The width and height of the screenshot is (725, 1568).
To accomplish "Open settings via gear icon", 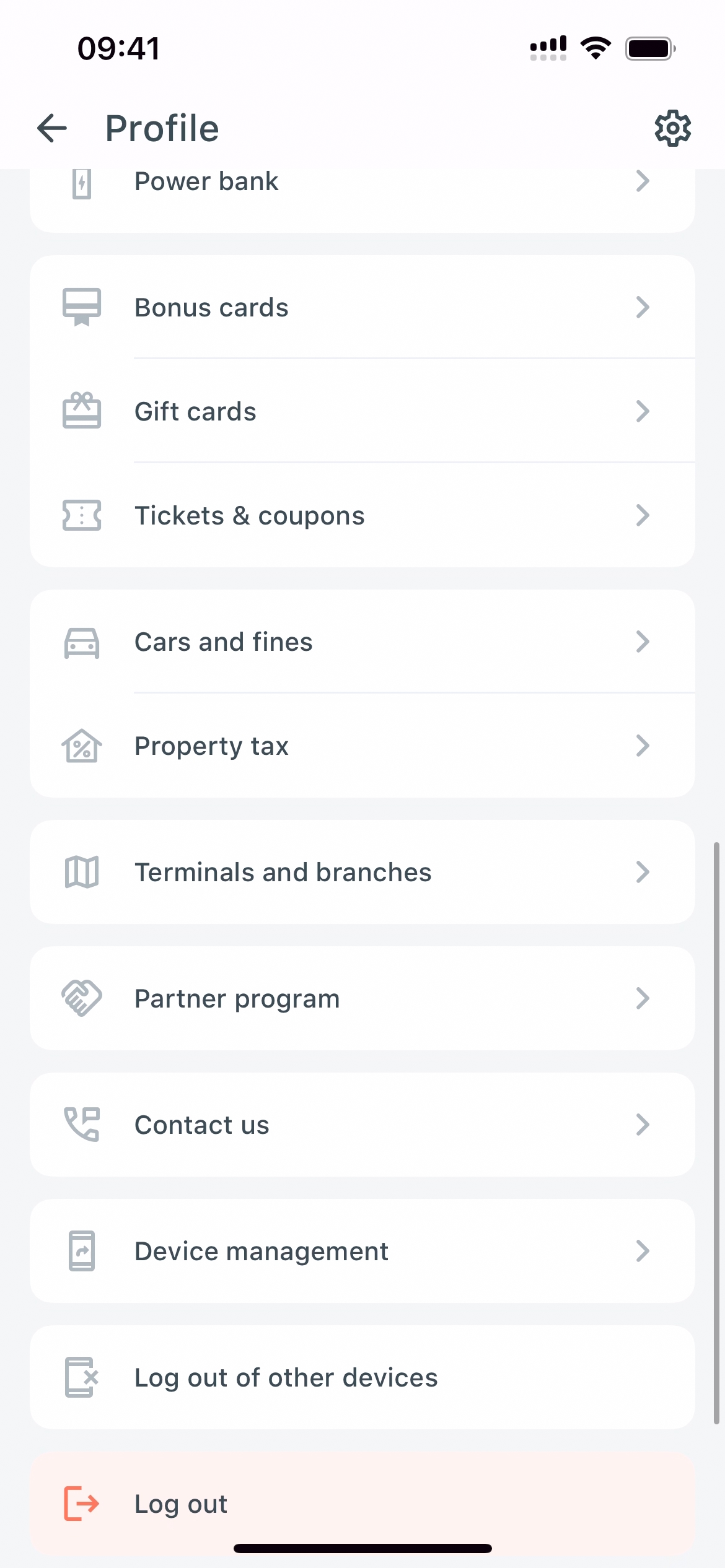I will pyautogui.click(x=672, y=128).
